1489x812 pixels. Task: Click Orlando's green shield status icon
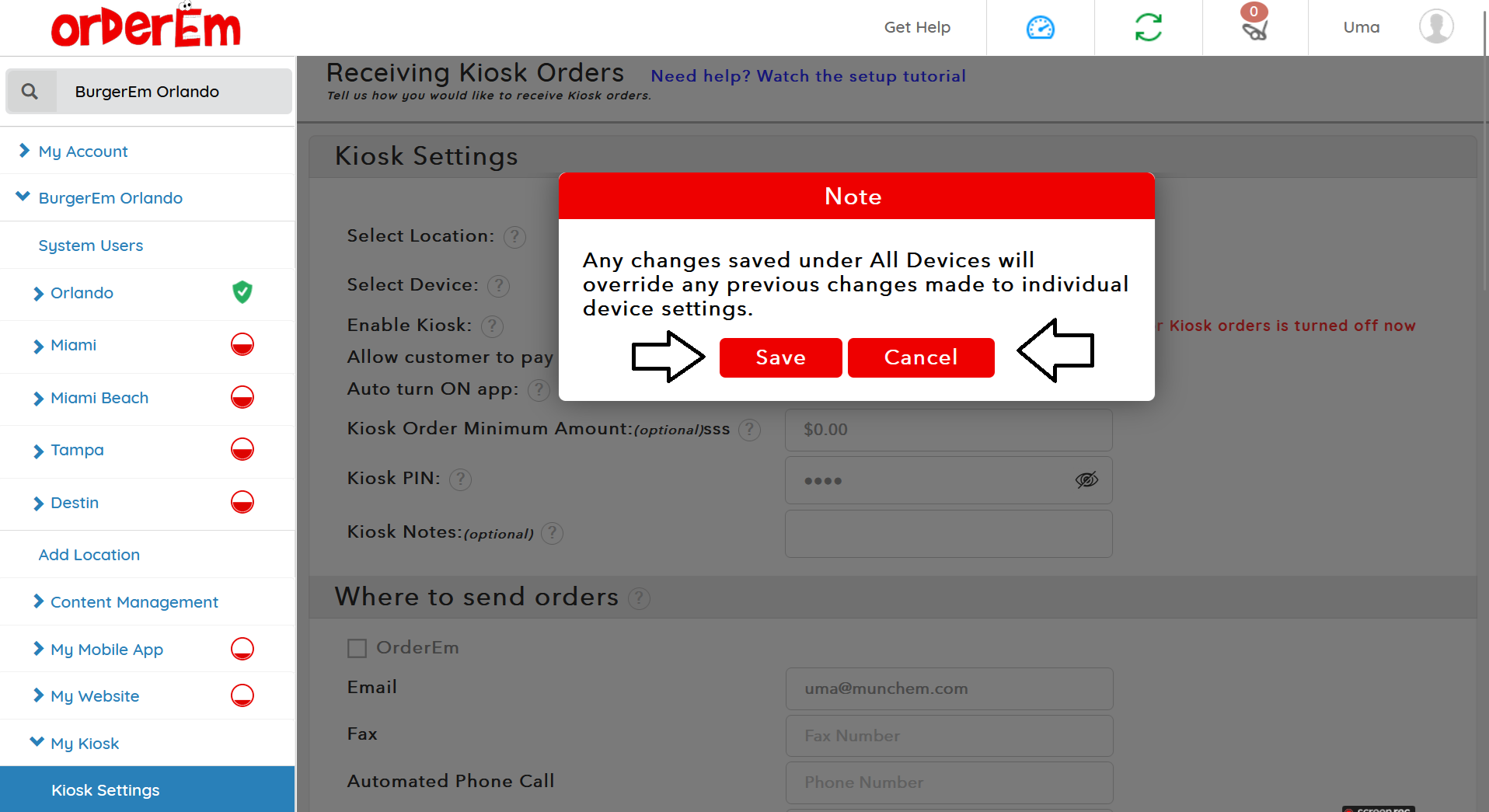[242, 292]
